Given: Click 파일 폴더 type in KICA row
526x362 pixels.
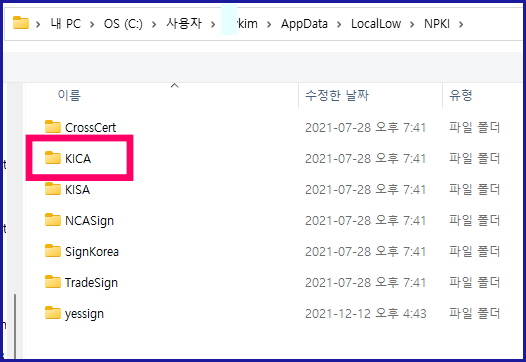Looking at the screenshot, I should tap(474, 158).
